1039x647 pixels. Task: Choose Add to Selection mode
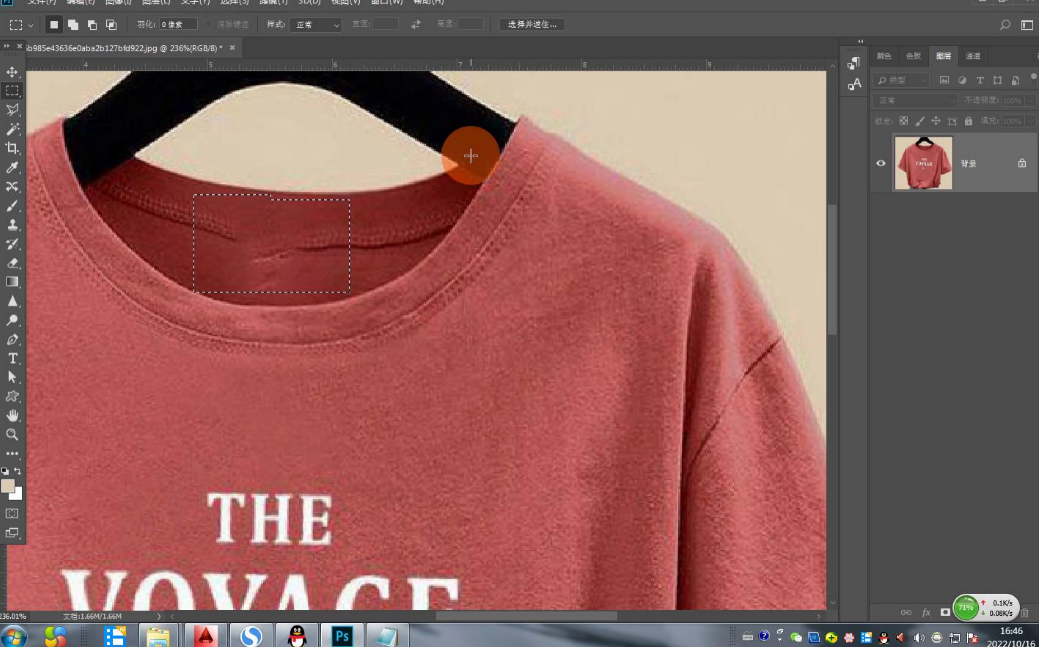tap(73, 25)
